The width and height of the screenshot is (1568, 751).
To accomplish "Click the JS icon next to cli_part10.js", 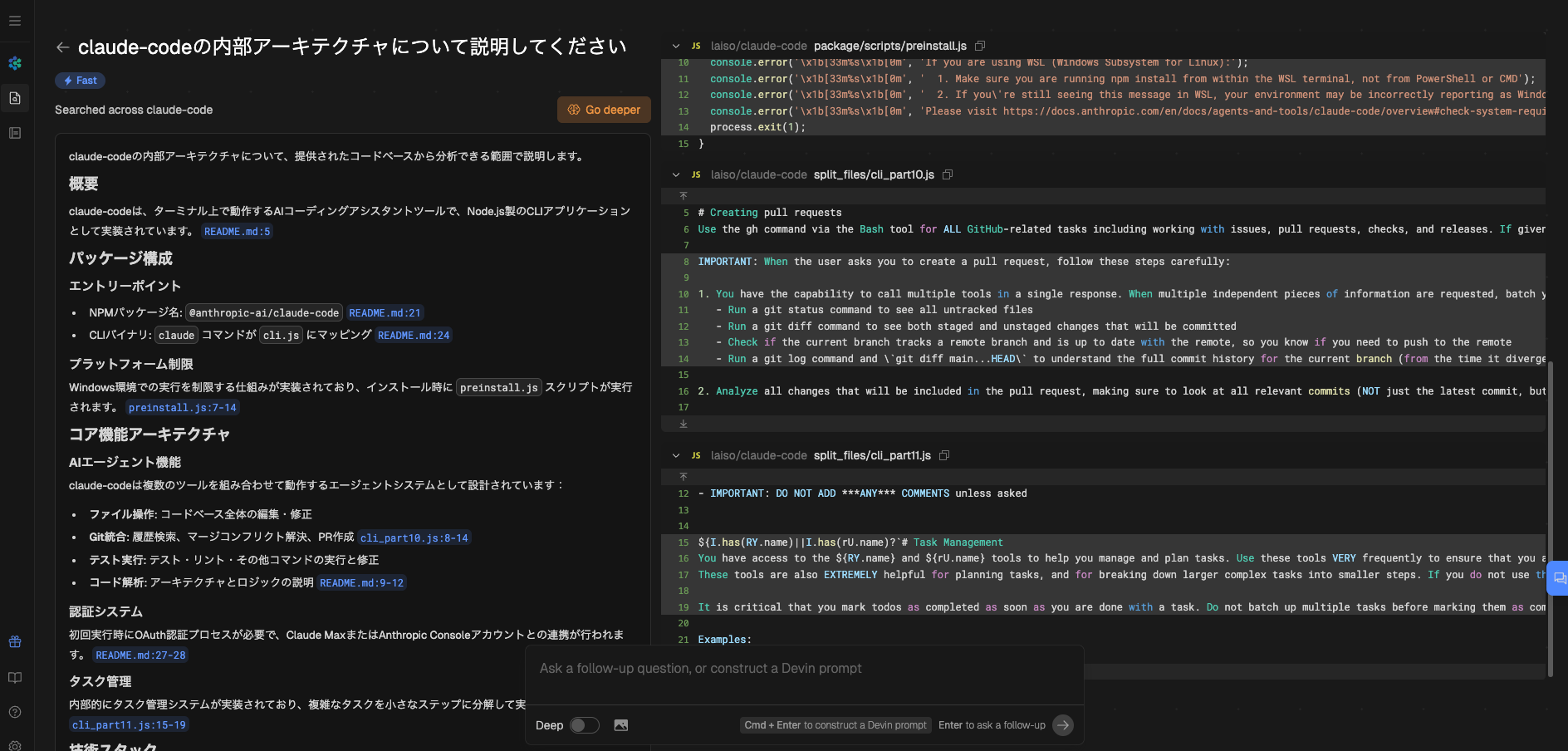I will (696, 174).
